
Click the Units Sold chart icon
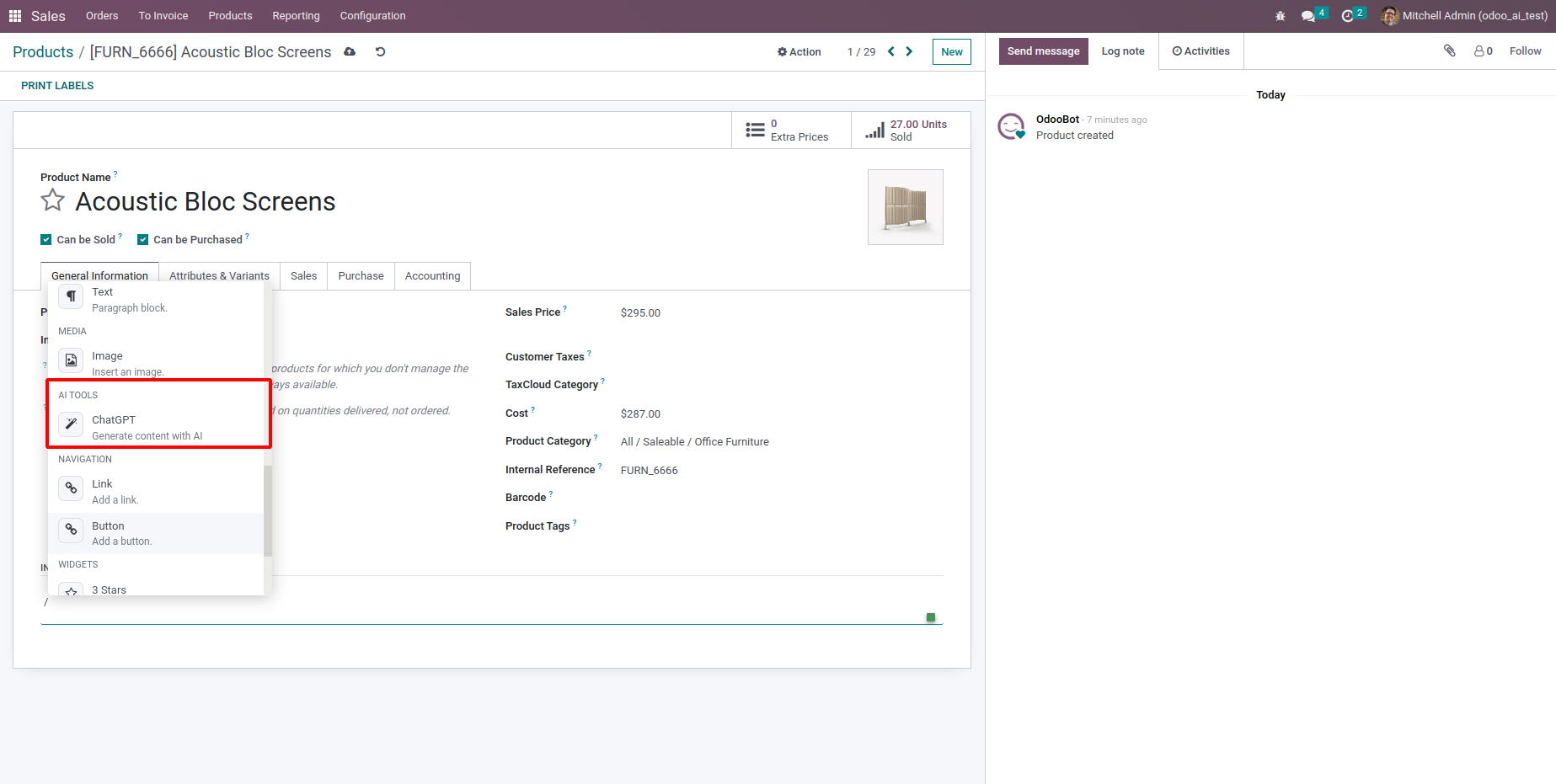[x=875, y=131]
